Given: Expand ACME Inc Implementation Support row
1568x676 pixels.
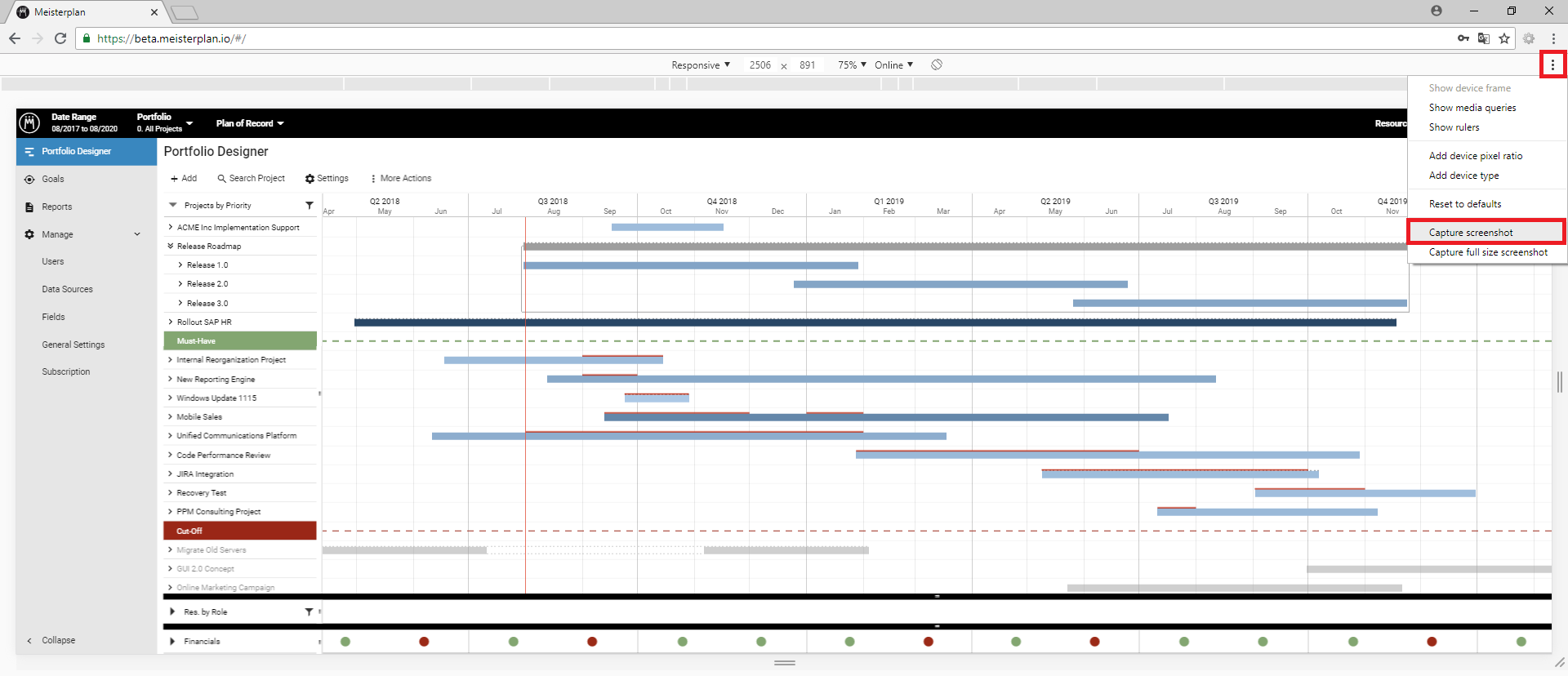Looking at the screenshot, I should click(170, 227).
